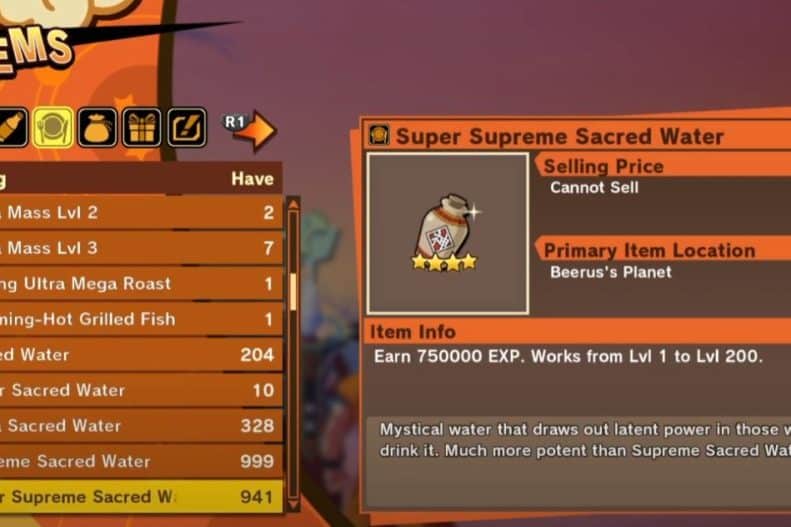
Task: Select the Mass Lvl 2 item row
Action: tap(141, 212)
